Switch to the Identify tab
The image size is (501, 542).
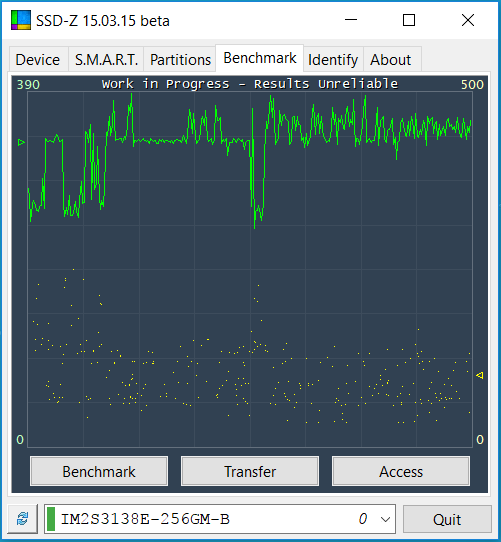coord(333,59)
